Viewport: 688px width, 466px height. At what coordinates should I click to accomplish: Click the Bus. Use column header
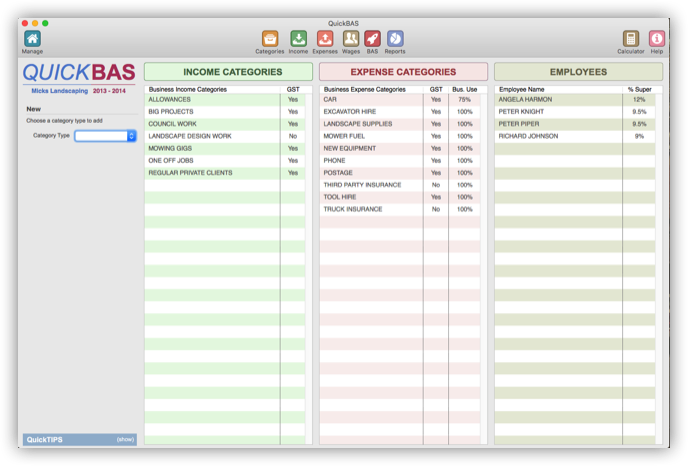pyautogui.click(x=465, y=90)
